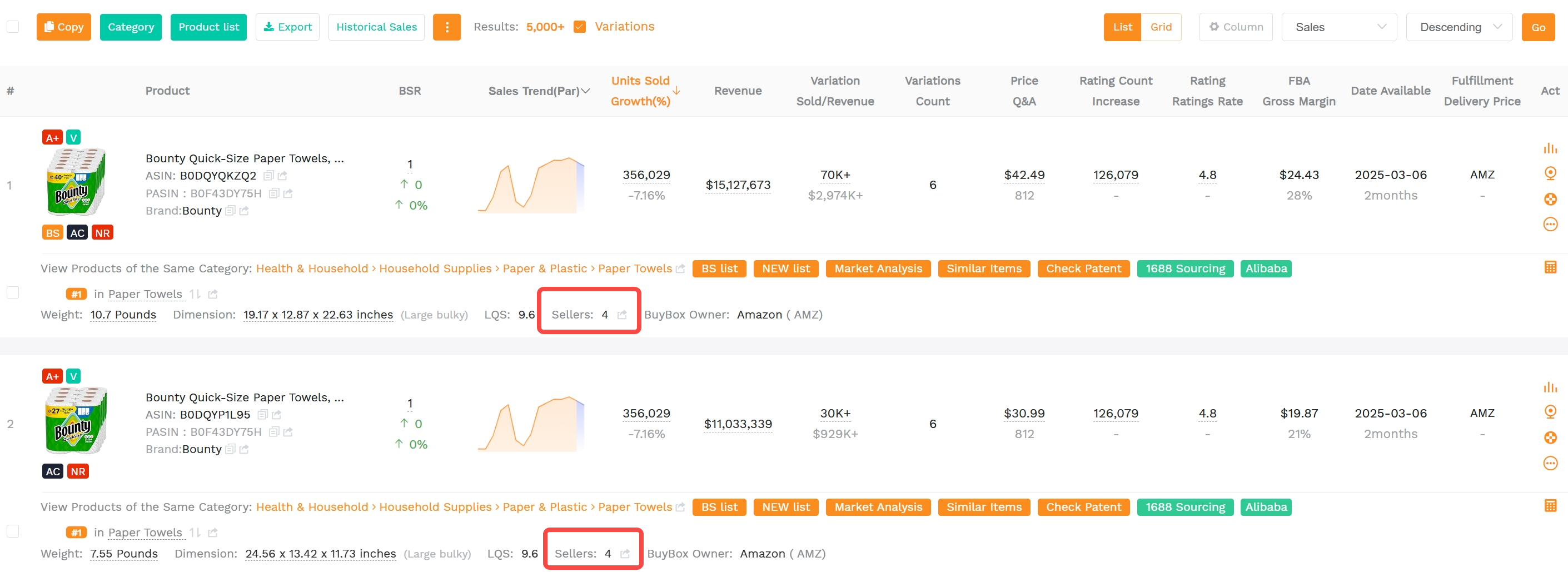1568x572 pixels.
Task: Click the BS badge under first product image
Action: click(52, 232)
